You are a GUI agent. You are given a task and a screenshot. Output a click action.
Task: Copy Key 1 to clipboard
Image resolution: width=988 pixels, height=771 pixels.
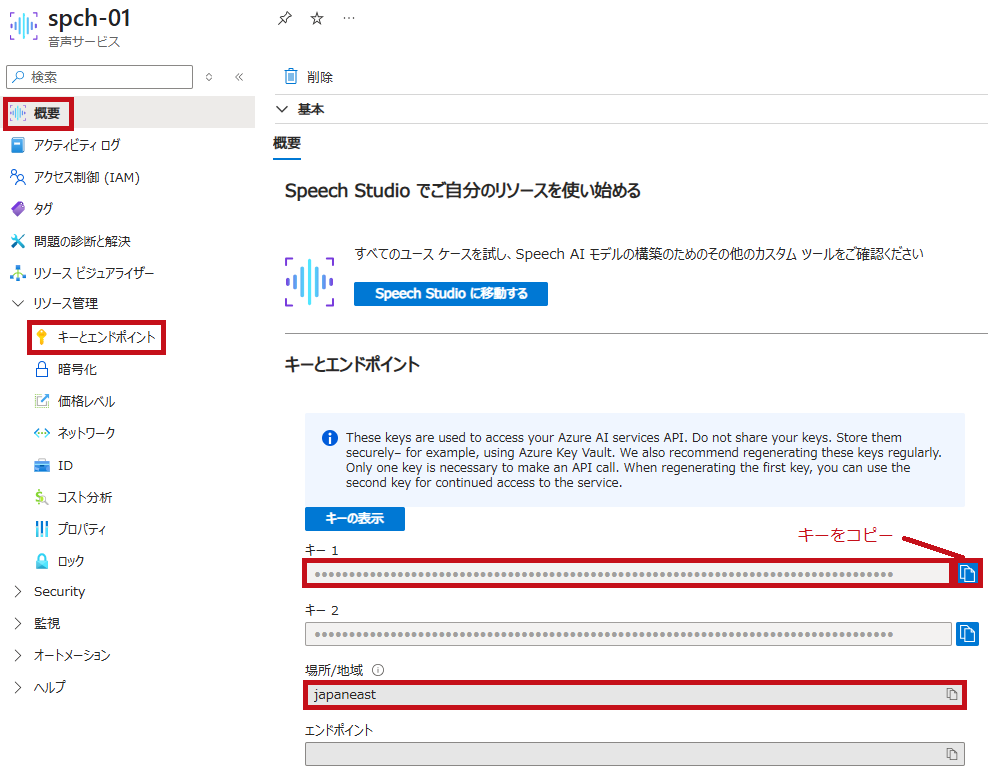[967, 573]
